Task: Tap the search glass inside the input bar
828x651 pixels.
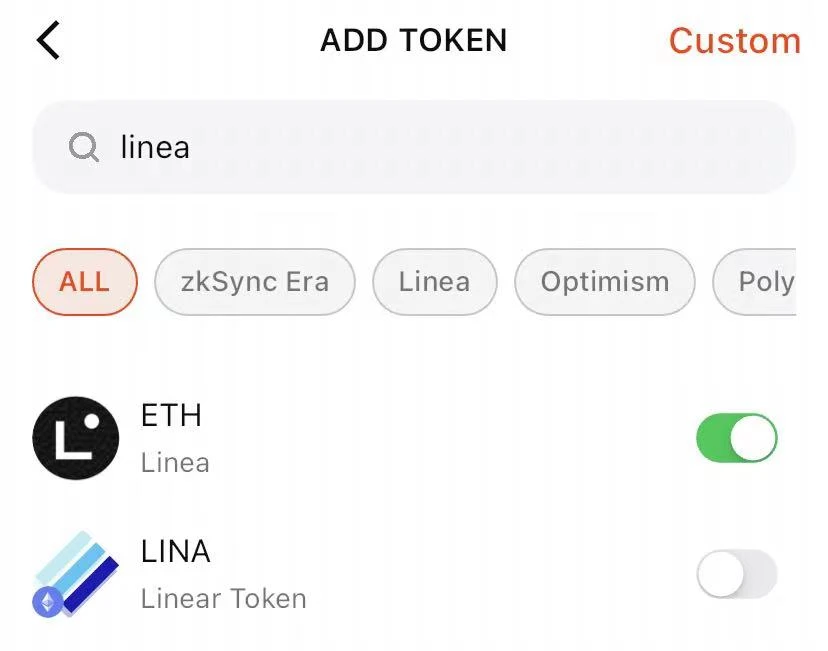Action: pyautogui.click(x=83, y=147)
